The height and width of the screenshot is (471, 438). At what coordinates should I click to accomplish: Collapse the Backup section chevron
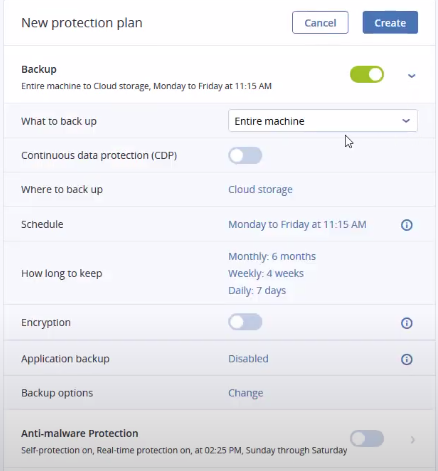412,76
